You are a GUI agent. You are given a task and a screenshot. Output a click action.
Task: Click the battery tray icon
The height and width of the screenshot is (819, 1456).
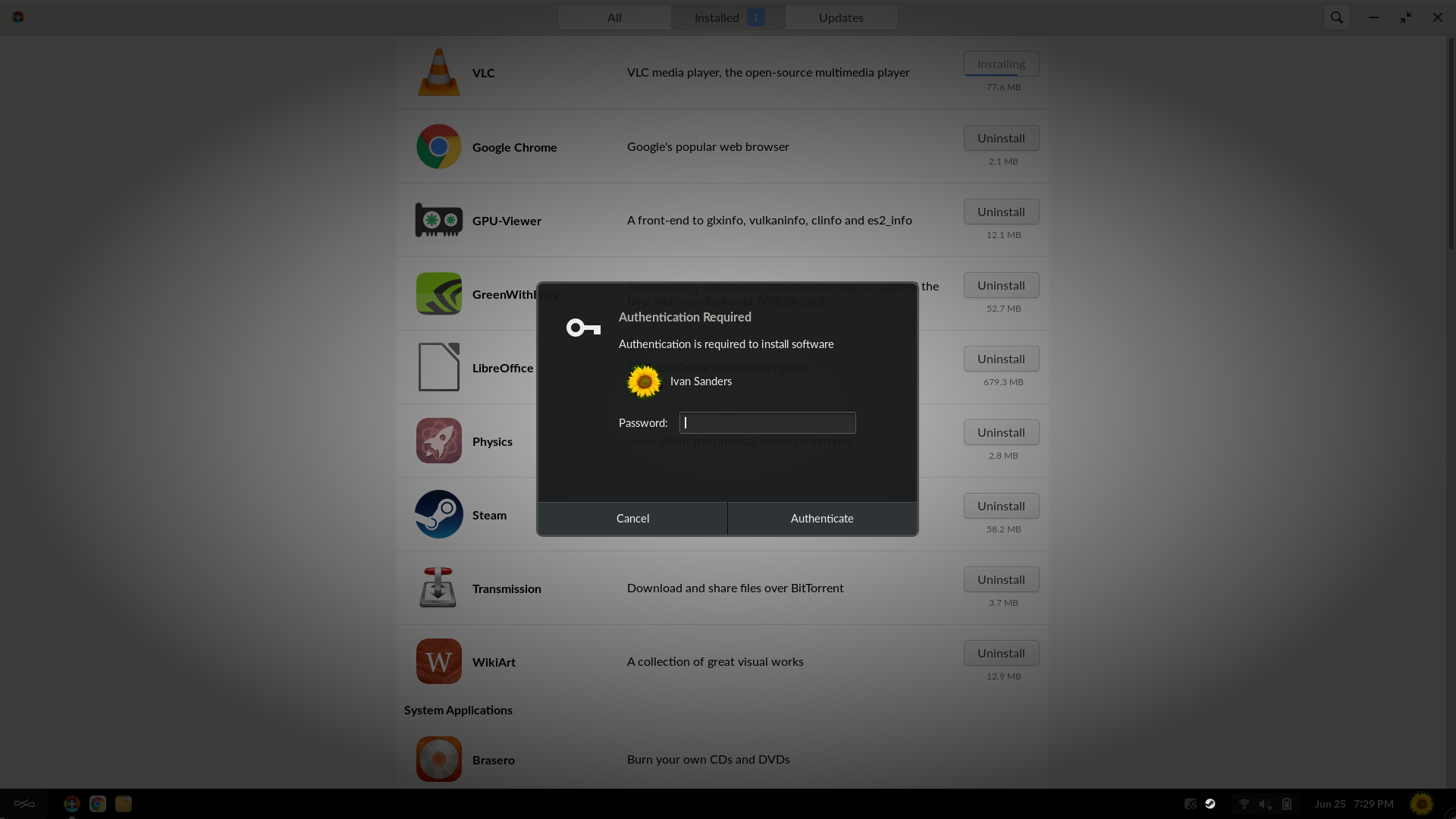pos(1287,804)
